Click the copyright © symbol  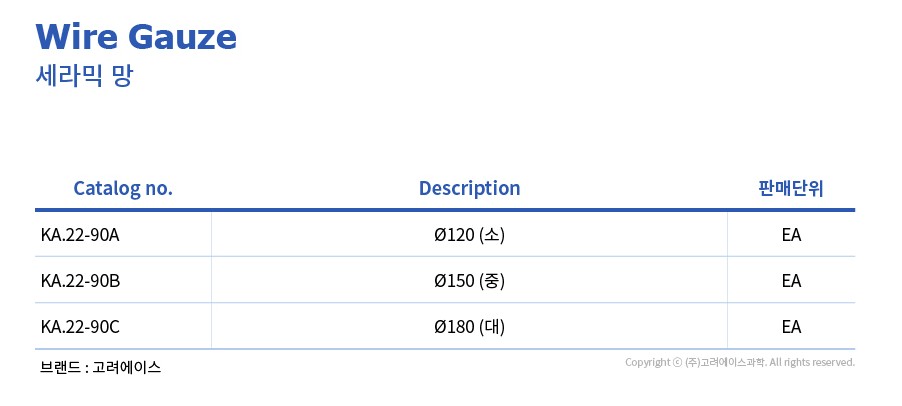(x=676, y=362)
